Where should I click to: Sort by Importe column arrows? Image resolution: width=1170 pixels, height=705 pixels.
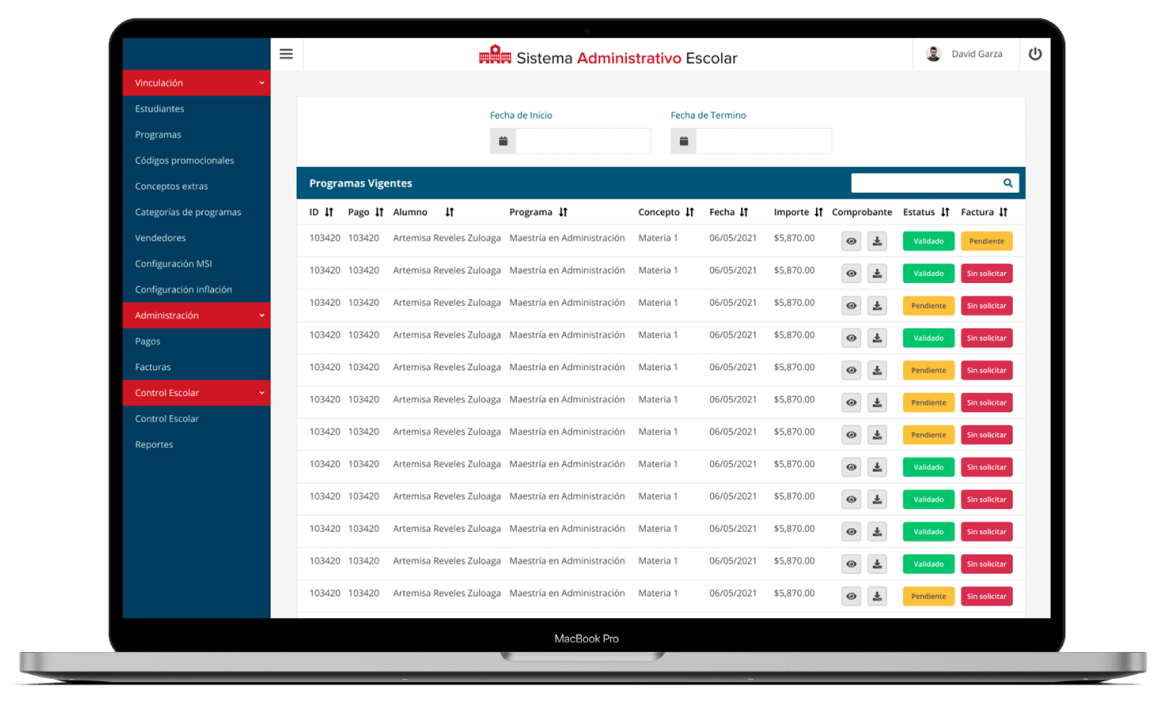(x=818, y=212)
